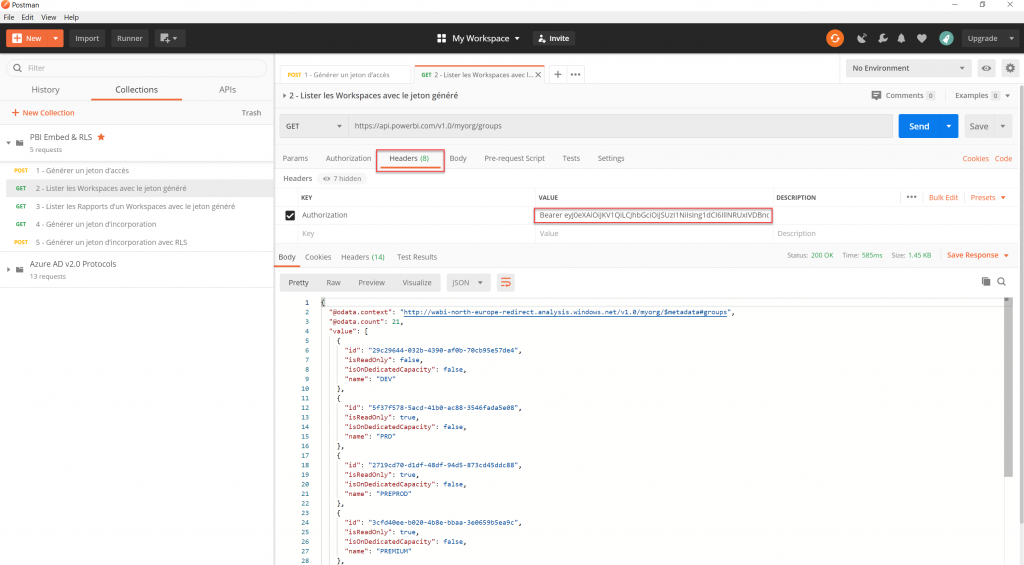Image resolution: width=1024 pixels, height=565 pixels.
Task: Click the Runner button
Action: (129, 39)
